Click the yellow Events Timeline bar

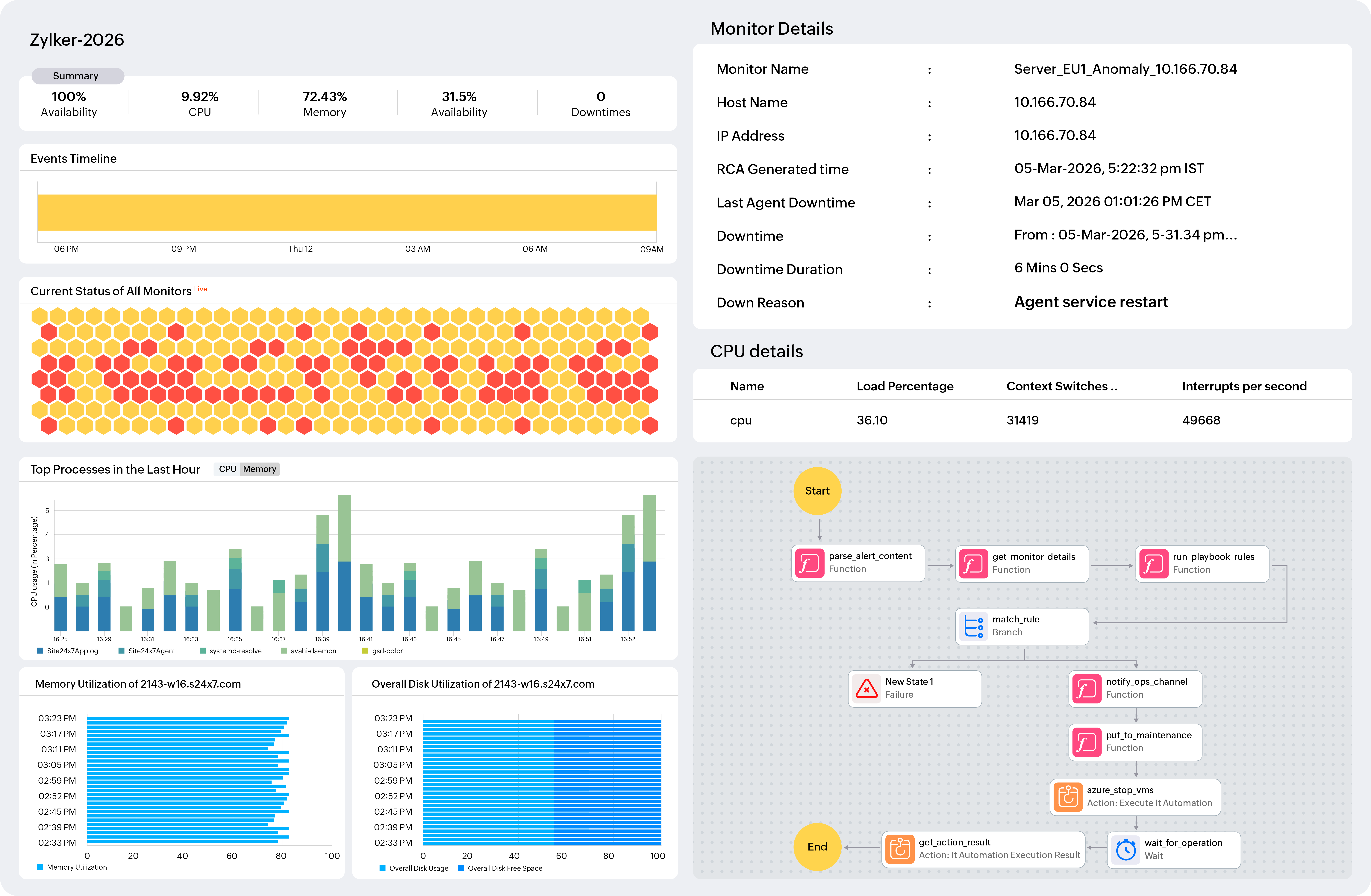(347, 213)
